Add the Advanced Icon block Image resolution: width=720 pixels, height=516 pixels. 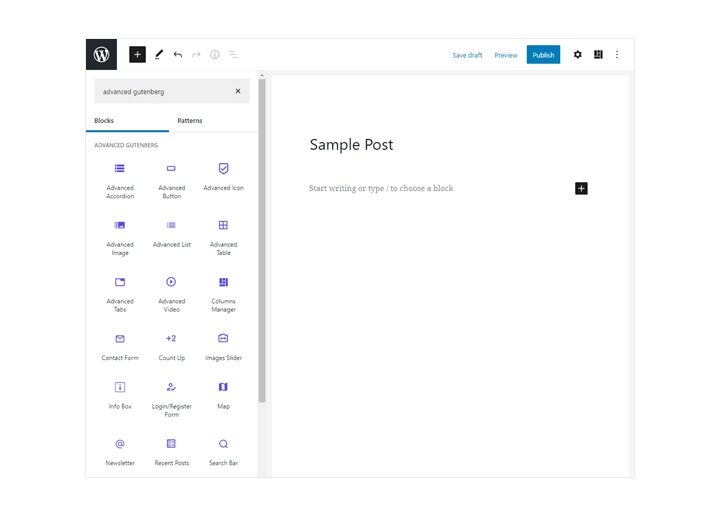click(223, 177)
